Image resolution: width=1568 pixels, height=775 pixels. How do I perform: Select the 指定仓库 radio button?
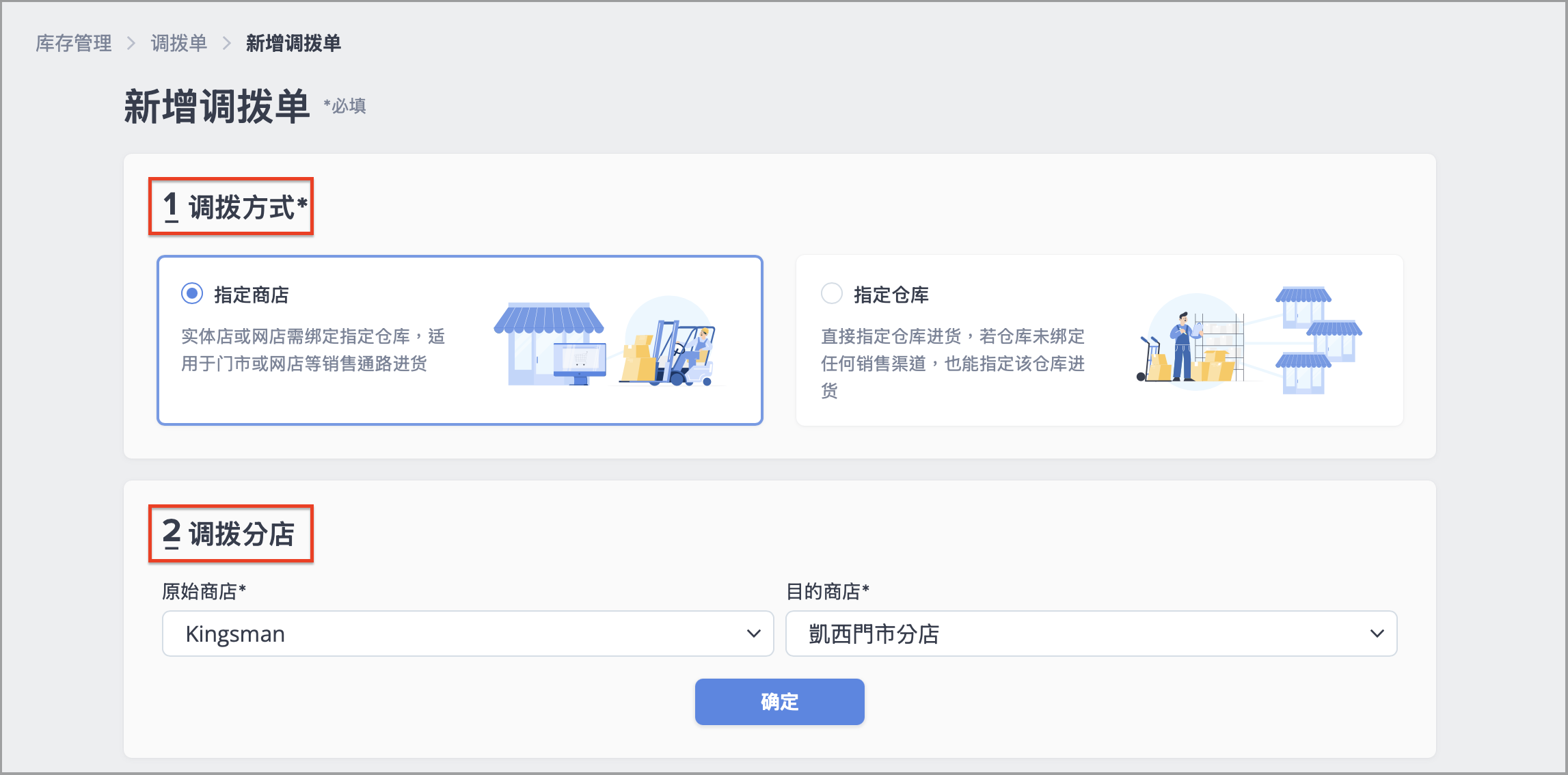(832, 294)
